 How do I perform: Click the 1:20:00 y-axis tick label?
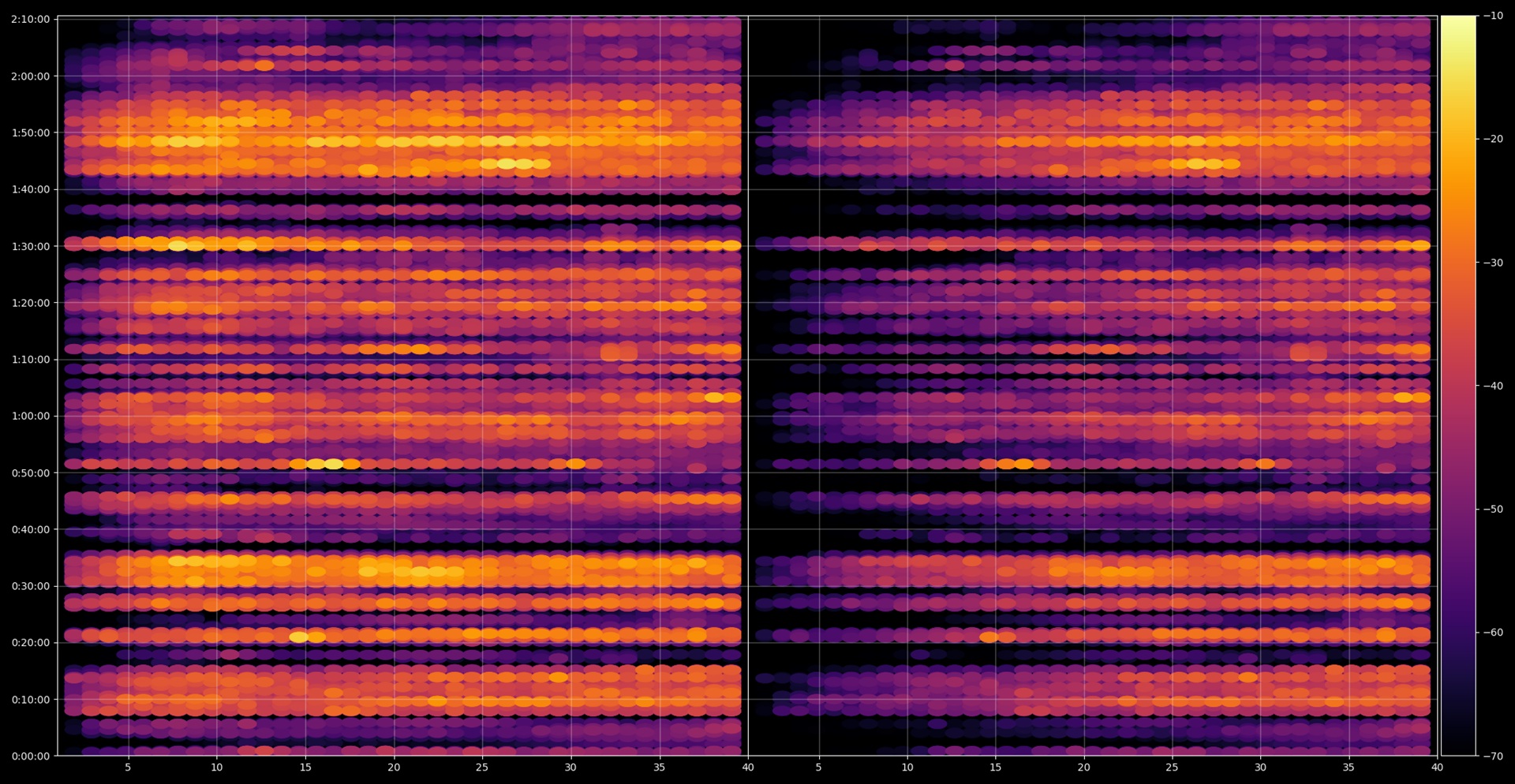click(30, 303)
